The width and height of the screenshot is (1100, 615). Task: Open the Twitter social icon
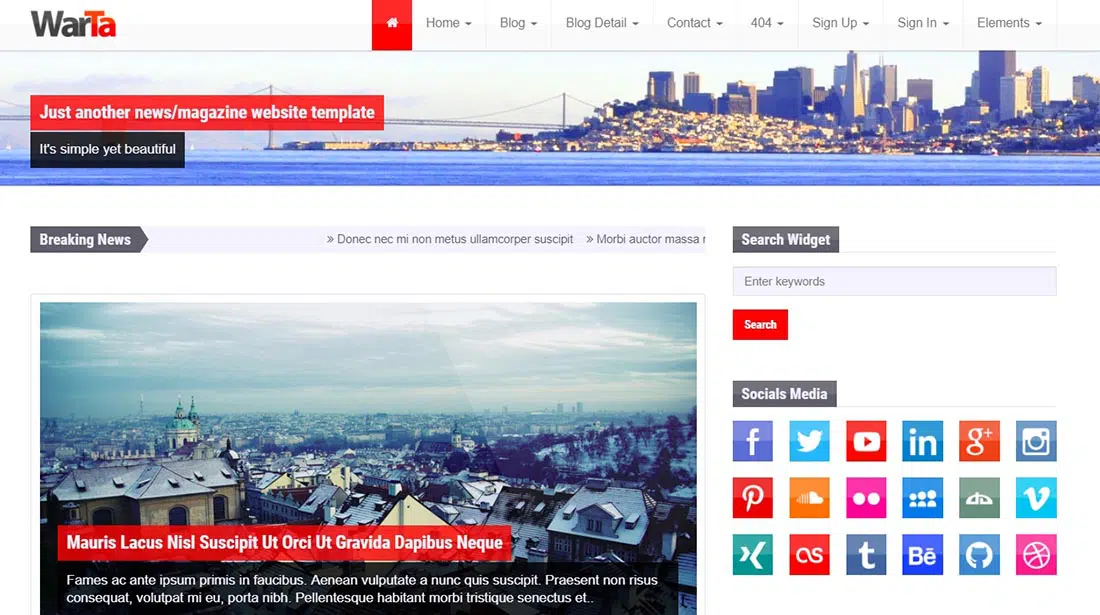click(x=809, y=441)
